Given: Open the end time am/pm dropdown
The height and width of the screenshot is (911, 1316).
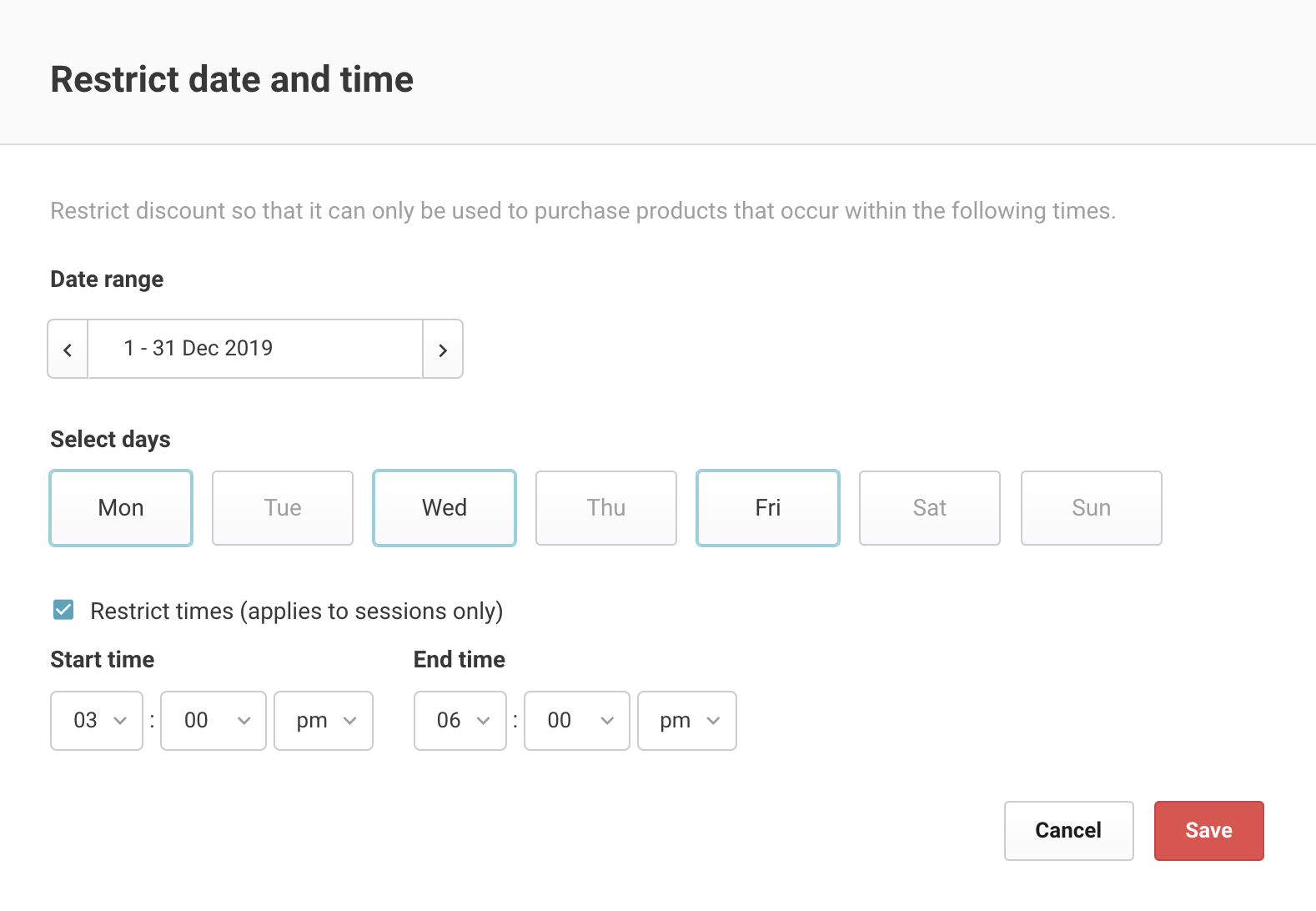Looking at the screenshot, I should tap(687, 721).
